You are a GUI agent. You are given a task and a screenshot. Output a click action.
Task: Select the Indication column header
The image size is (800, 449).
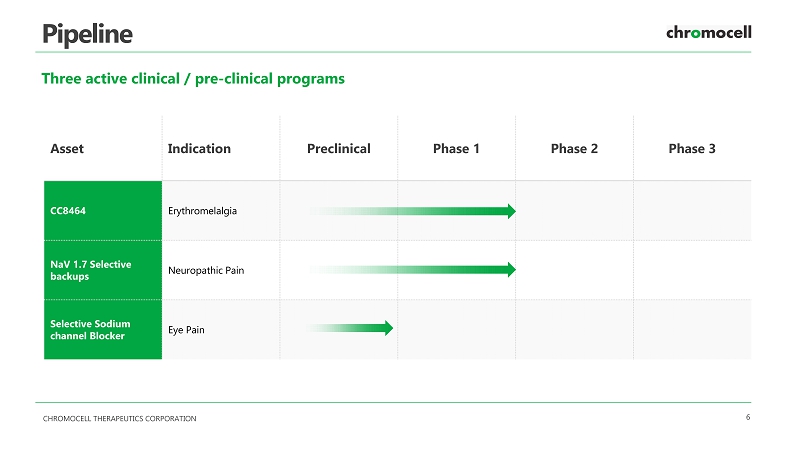tap(199, 149)
